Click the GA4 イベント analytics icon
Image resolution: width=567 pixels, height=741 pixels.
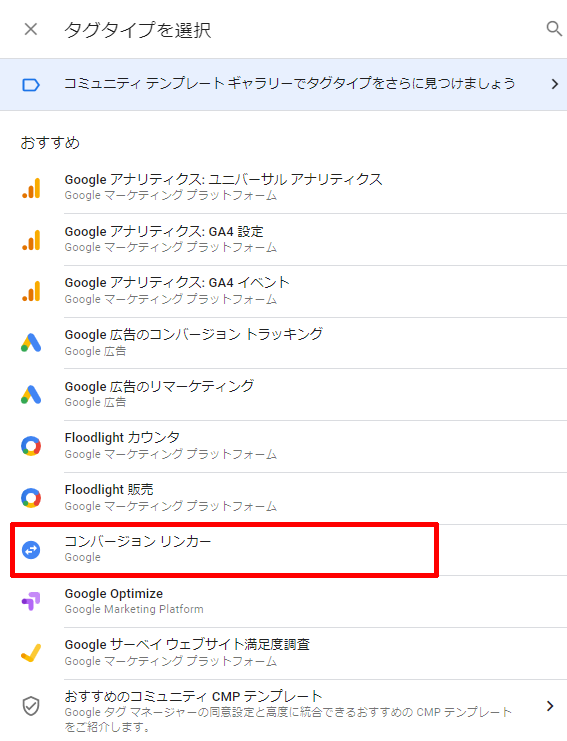click(31, 291)
